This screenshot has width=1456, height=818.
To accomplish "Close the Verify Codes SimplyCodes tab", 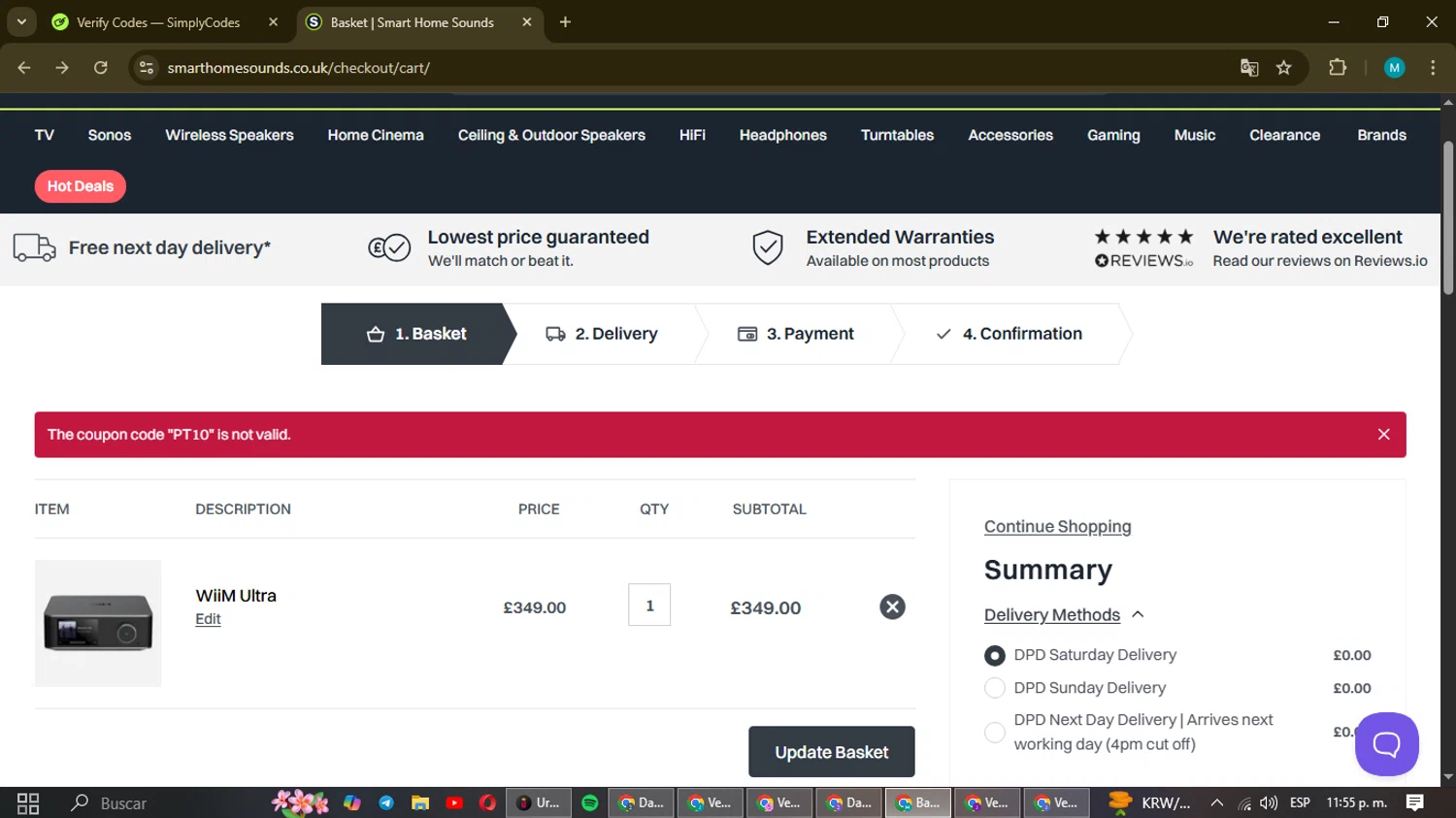I will (274, 22).
